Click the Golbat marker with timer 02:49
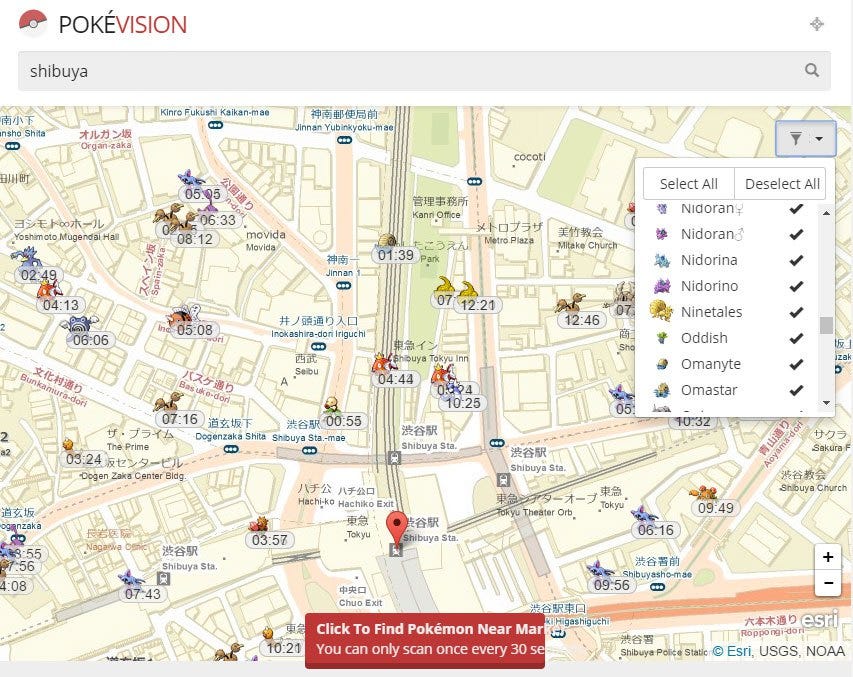853x677 pixels. click(26, 256)
